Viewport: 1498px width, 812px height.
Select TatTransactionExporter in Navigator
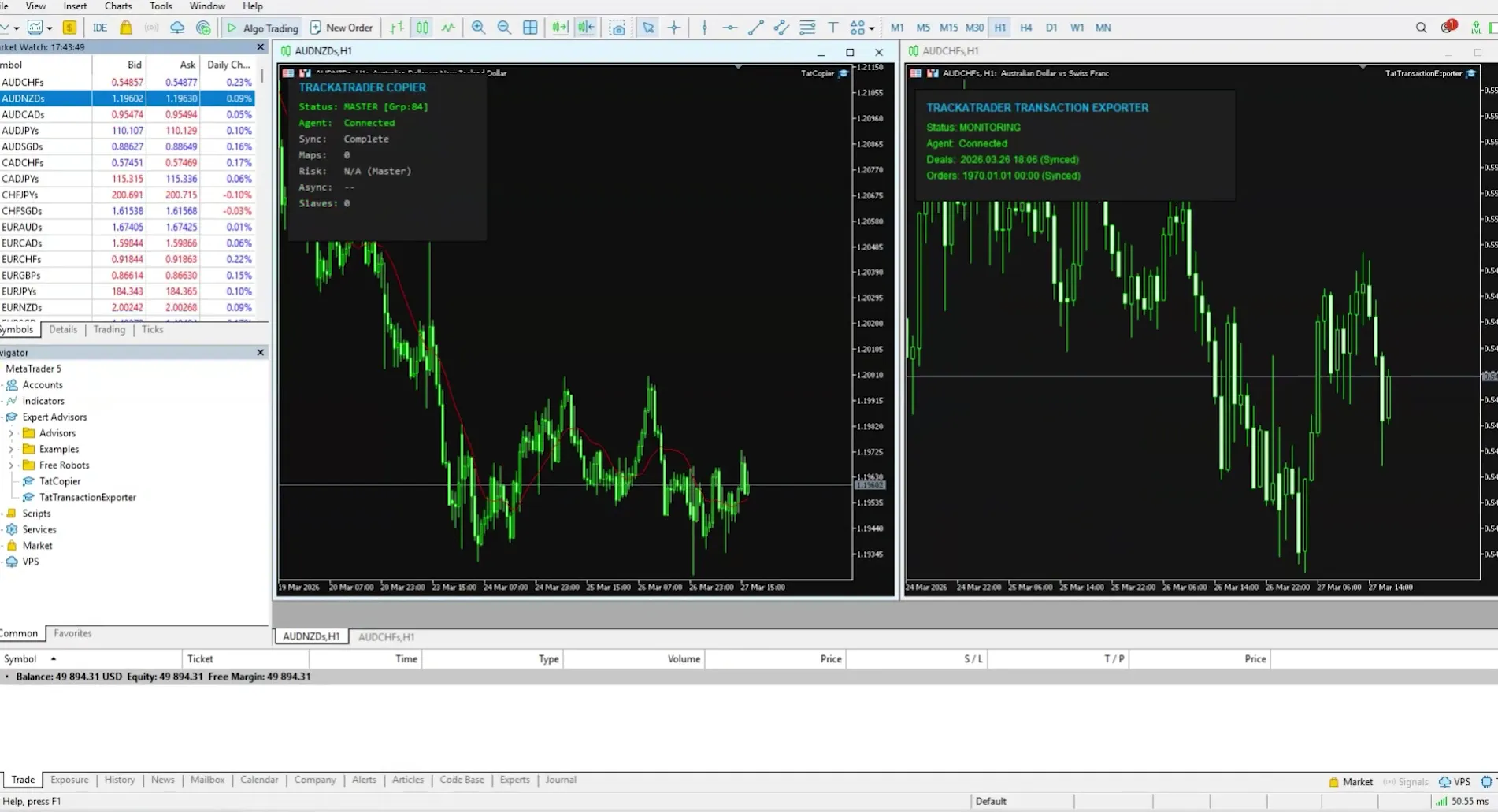pyautogui.click(x=87, y=497)
